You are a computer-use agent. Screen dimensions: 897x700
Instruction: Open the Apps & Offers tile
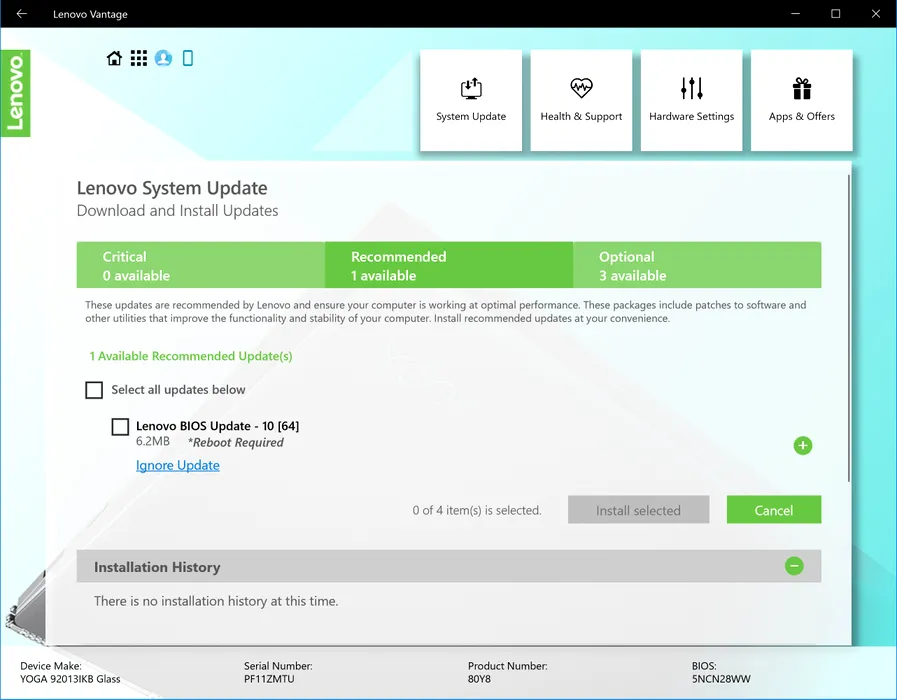pyautogui.click(x=801, y=101)
